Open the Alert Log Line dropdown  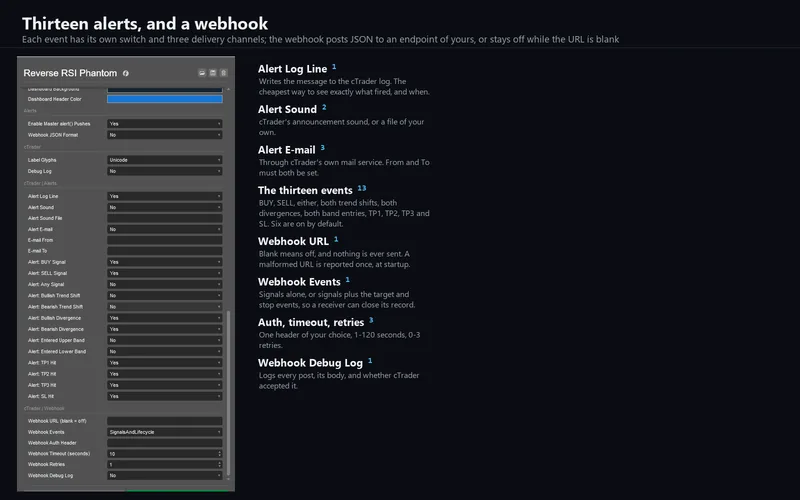(x=165, y=196)
